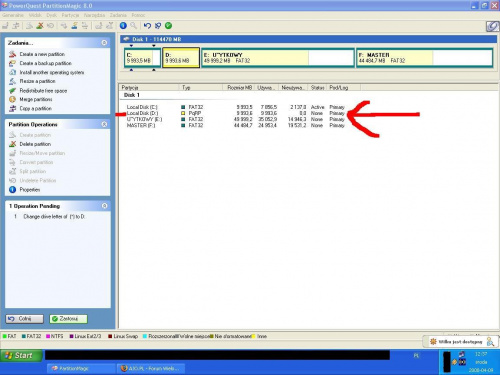500x375 pixels.
Task: Open the Dysk menu
Action: [51, 15]
